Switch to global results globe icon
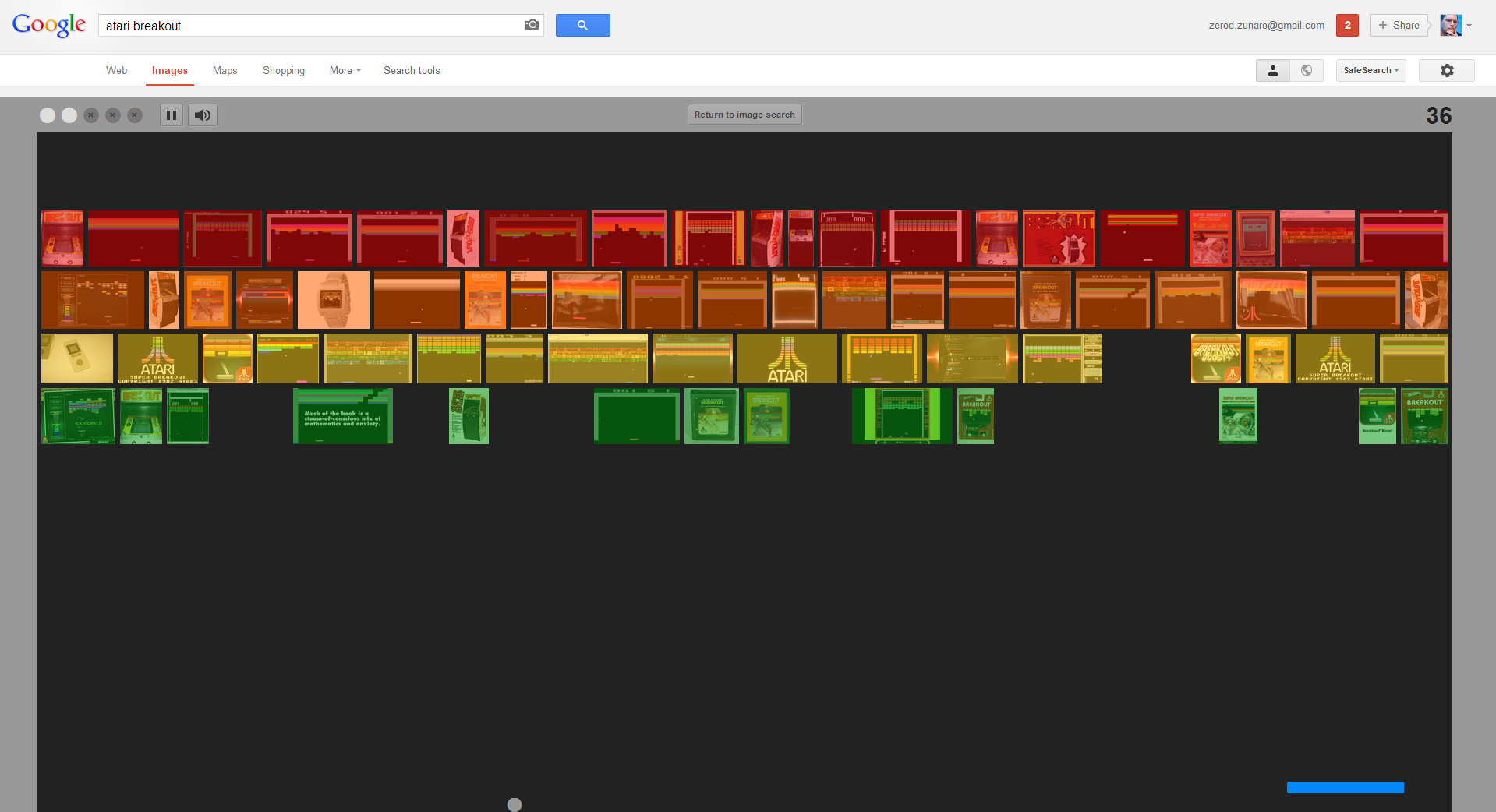The image size is (1496, 812). [1307, 70]
